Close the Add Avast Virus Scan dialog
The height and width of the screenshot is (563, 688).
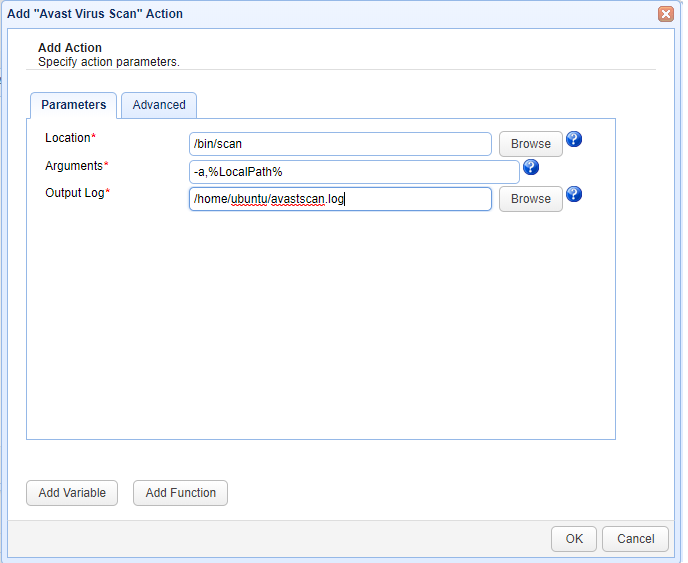[x=666, y=14]
